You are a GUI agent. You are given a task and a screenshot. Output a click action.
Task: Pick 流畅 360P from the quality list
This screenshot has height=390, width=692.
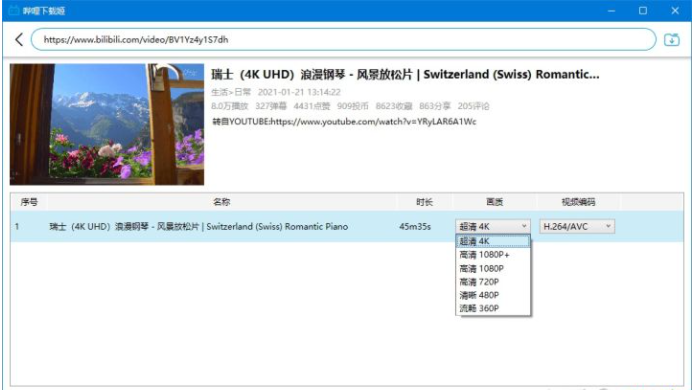pyautogui.click(x=493, y=308)
